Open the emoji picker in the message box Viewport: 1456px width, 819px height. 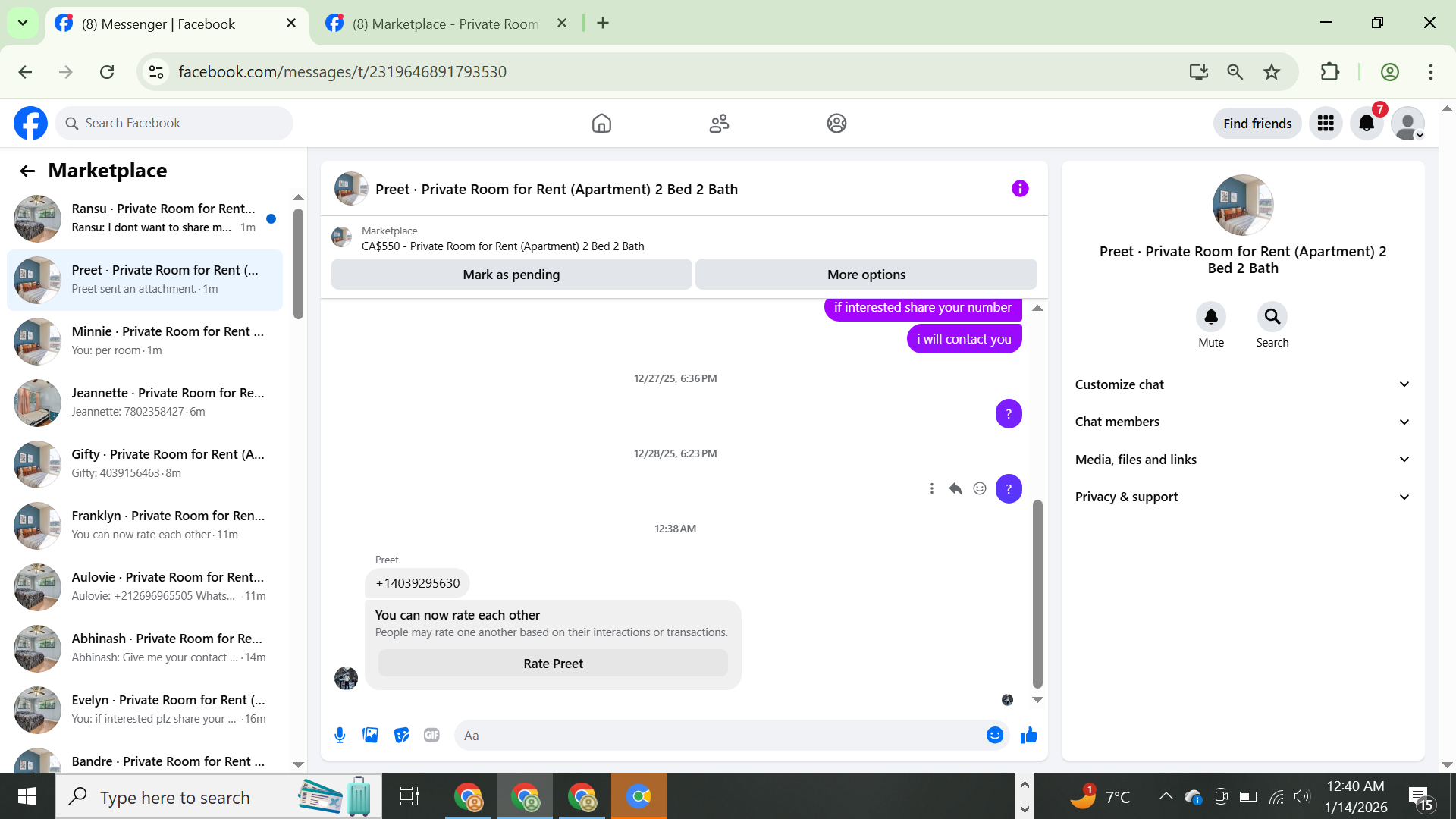(994, 735)
